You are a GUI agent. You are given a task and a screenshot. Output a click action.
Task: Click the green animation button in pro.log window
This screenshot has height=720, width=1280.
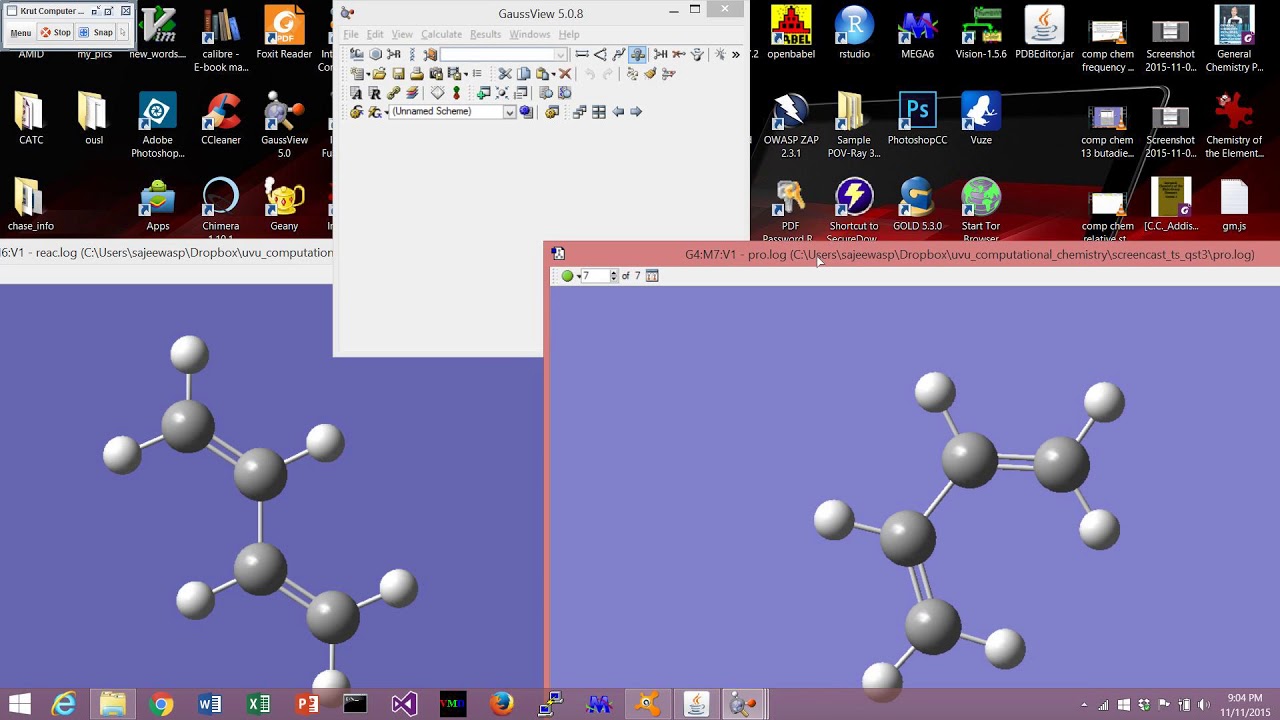tap(568, 276)
